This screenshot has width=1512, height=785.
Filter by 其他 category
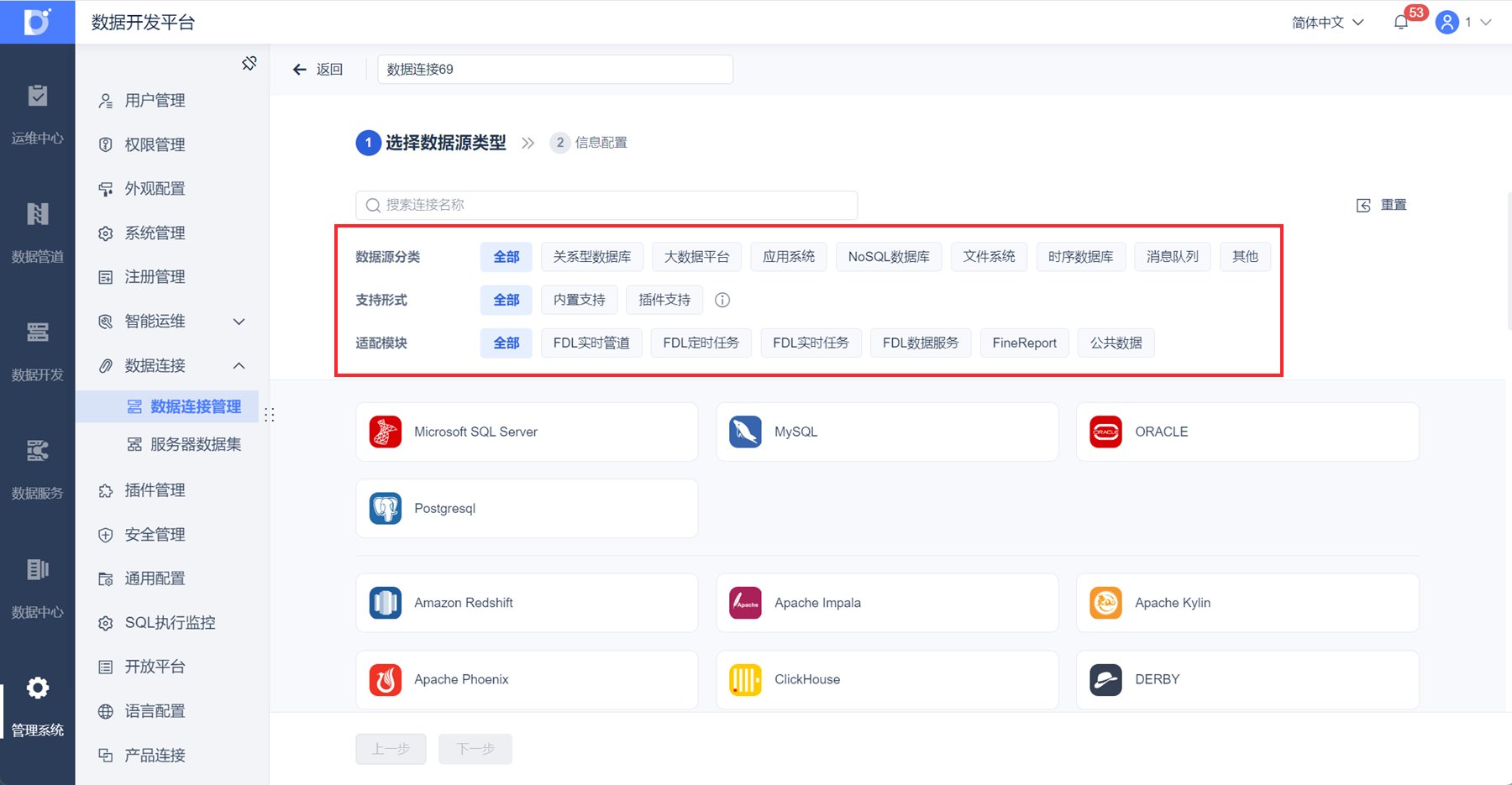1245,257
